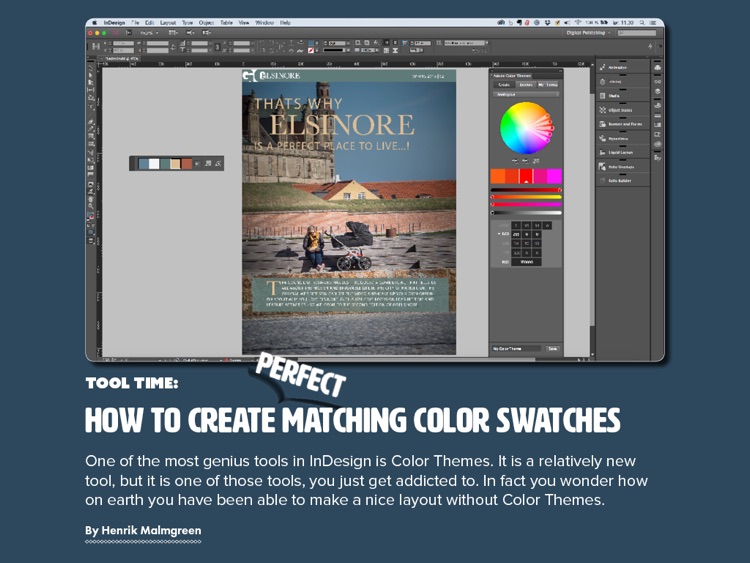Open the Object States panel
This screenshot has height=563, width=750.
[x=622, y=110]
